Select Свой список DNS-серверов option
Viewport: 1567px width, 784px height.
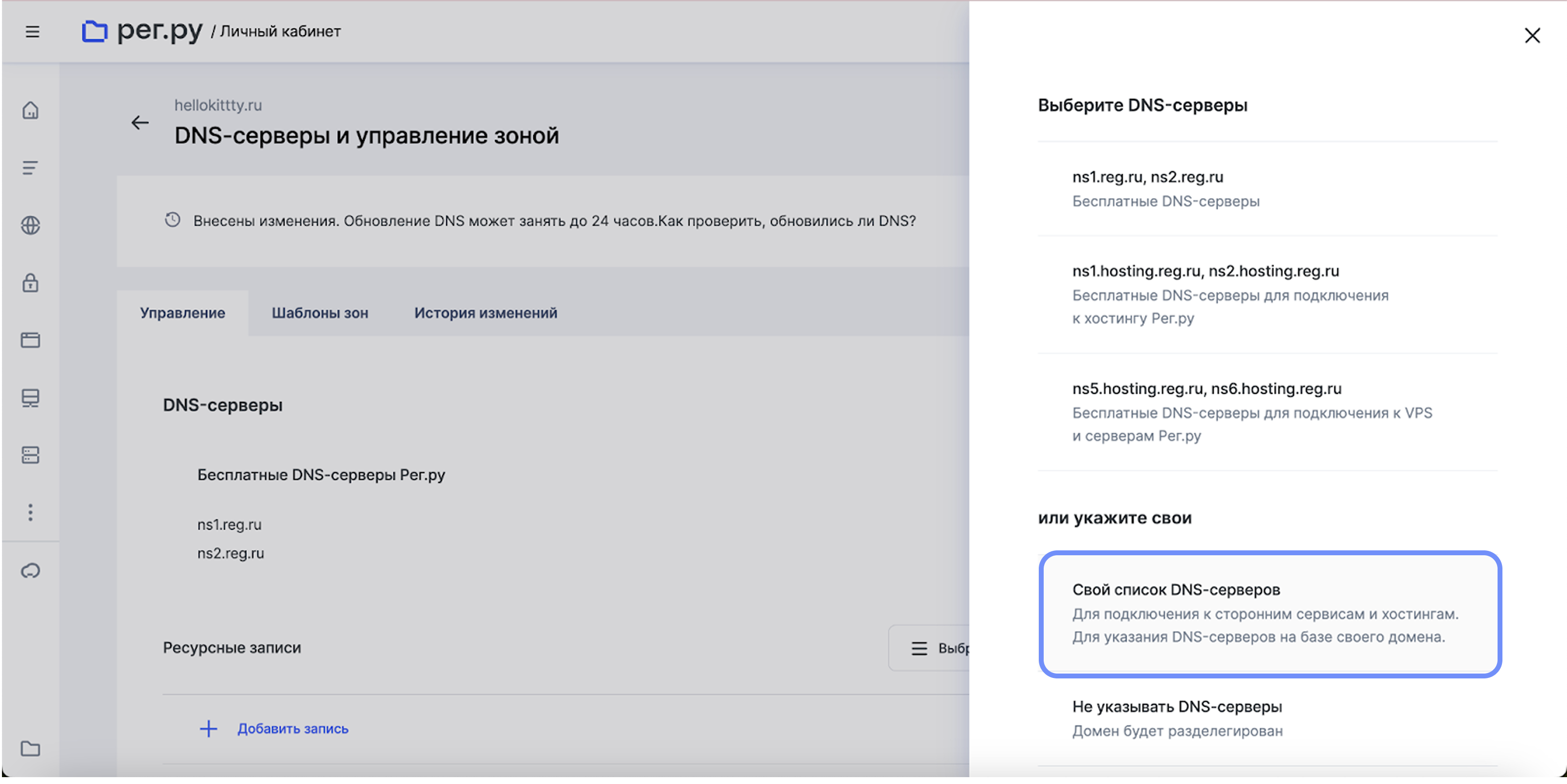coord(1270,614)
